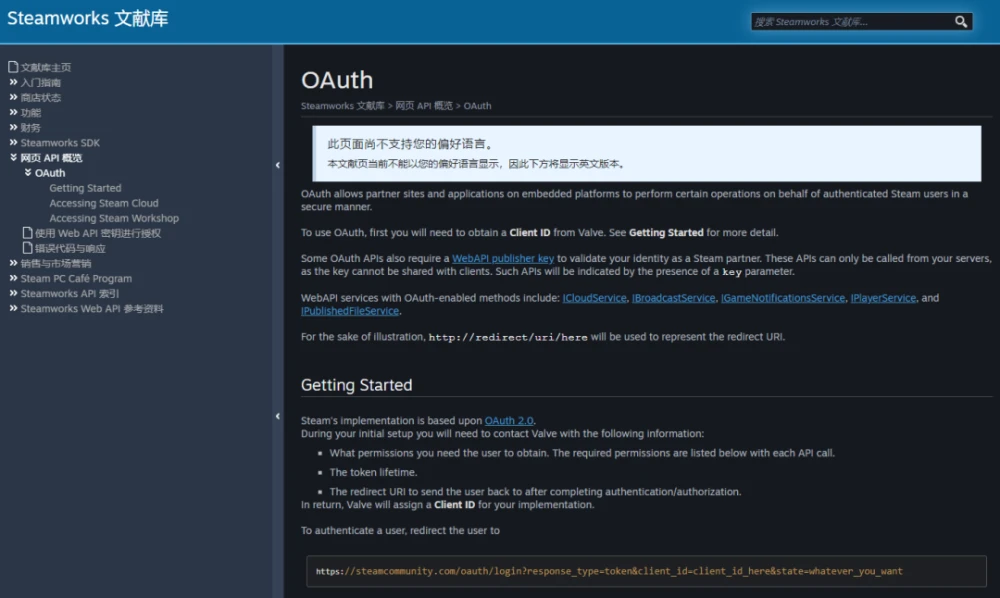
Task: Expand the Steamworks SDK section
Action: (13, 143)
